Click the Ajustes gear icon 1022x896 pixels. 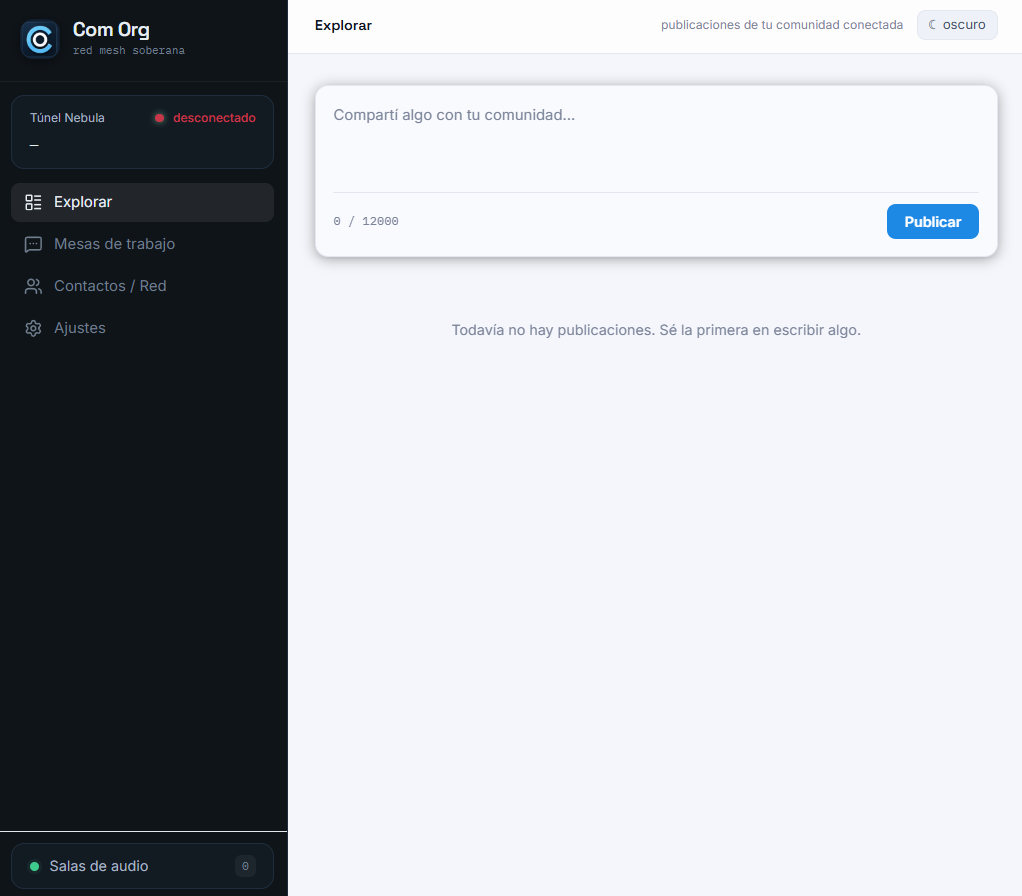pyautogui.click(x=33, y=328)
